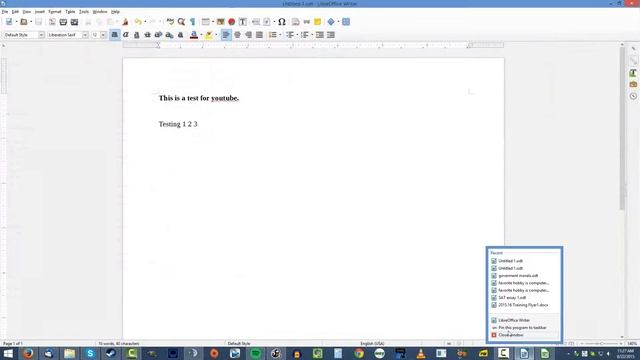Click the New document icon
Viewport: 640px width, 360px height.
9,22
